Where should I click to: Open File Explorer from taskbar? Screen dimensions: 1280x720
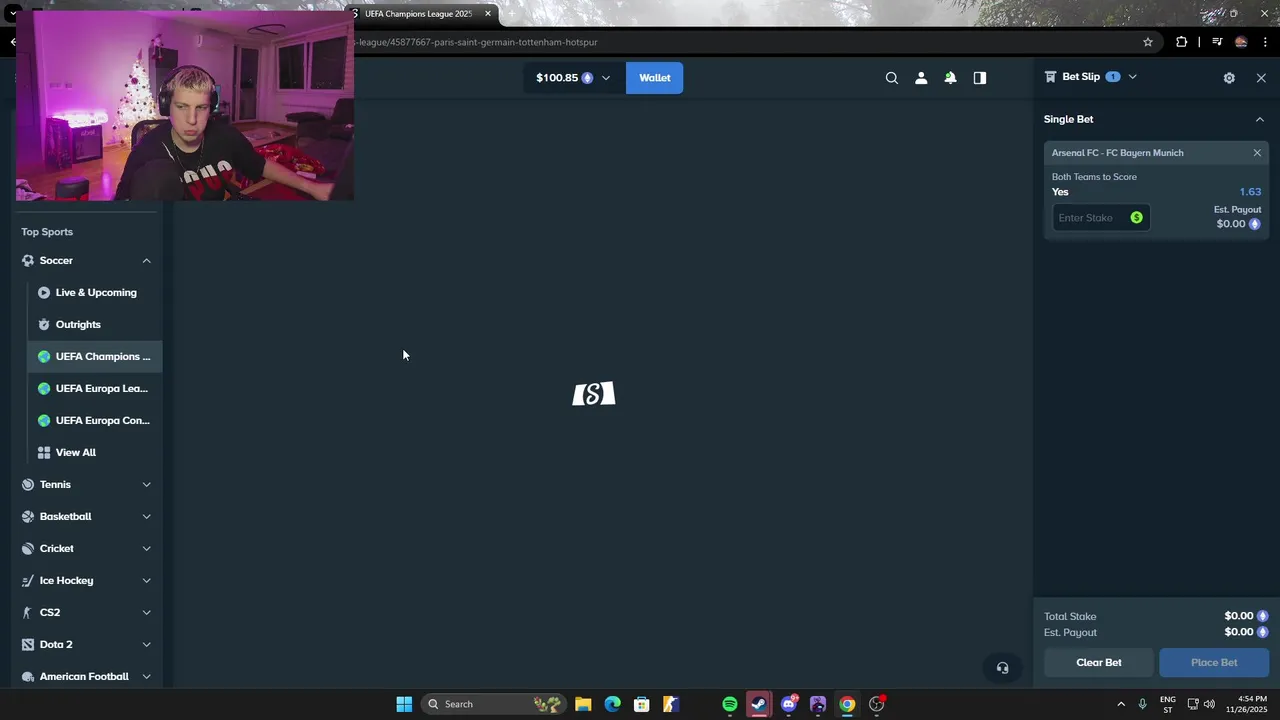pyautogui.click(x=583, y=704)
